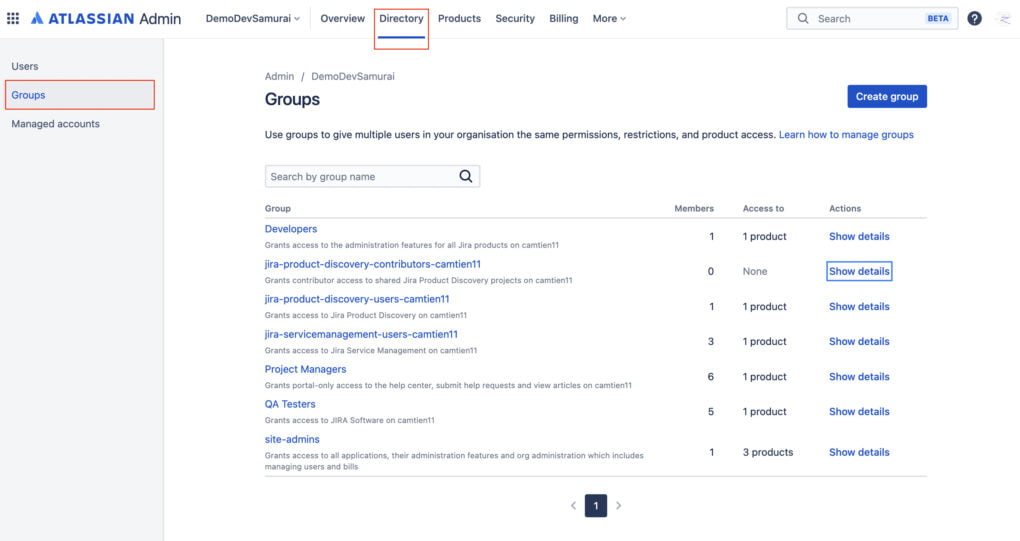Open the Billing tab

click(x=563, y=18)
